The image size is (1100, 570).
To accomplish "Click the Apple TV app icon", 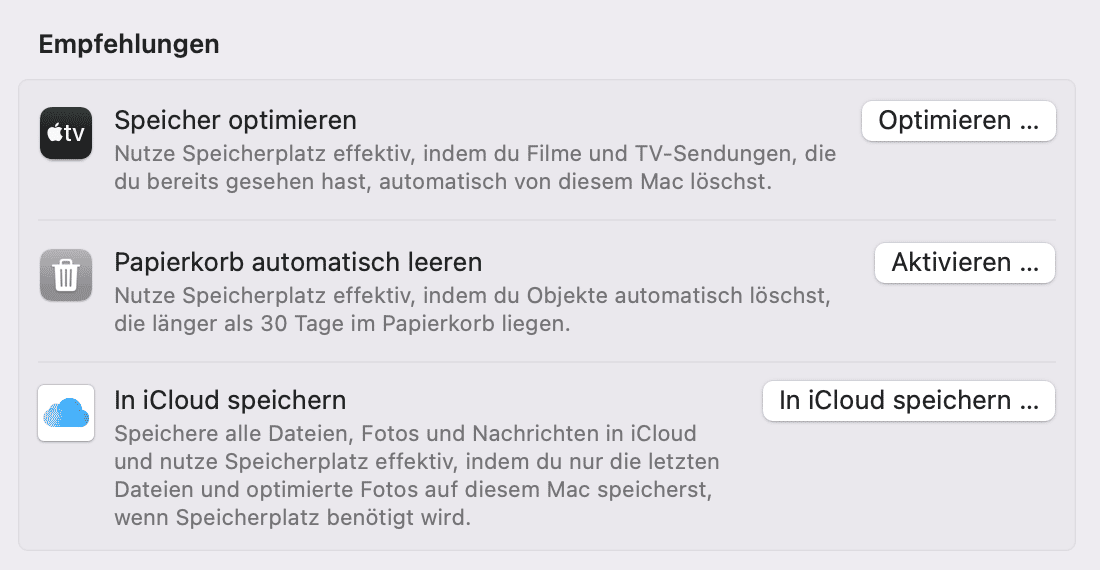I will coord(66,133).
